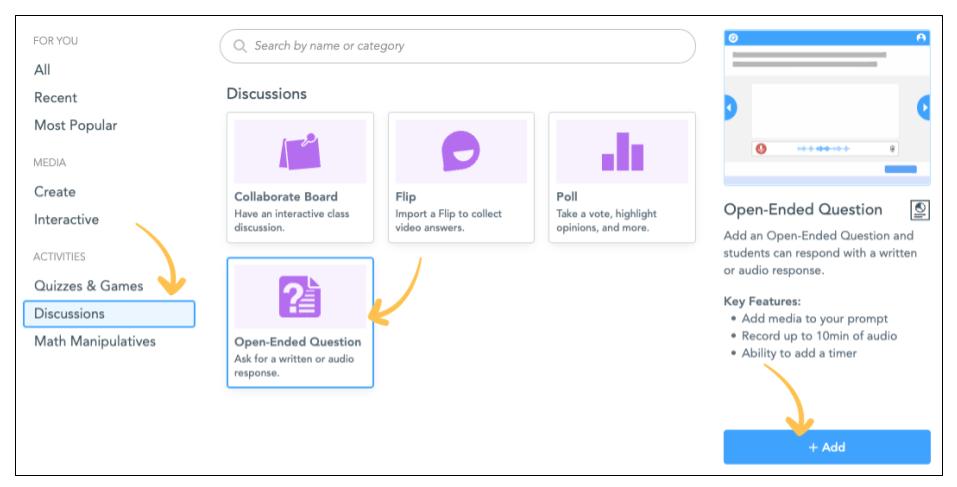Screen dimensions: 957x487
Task: Click the Flip smiley speech bubble icon
Action: click(460, 151)
